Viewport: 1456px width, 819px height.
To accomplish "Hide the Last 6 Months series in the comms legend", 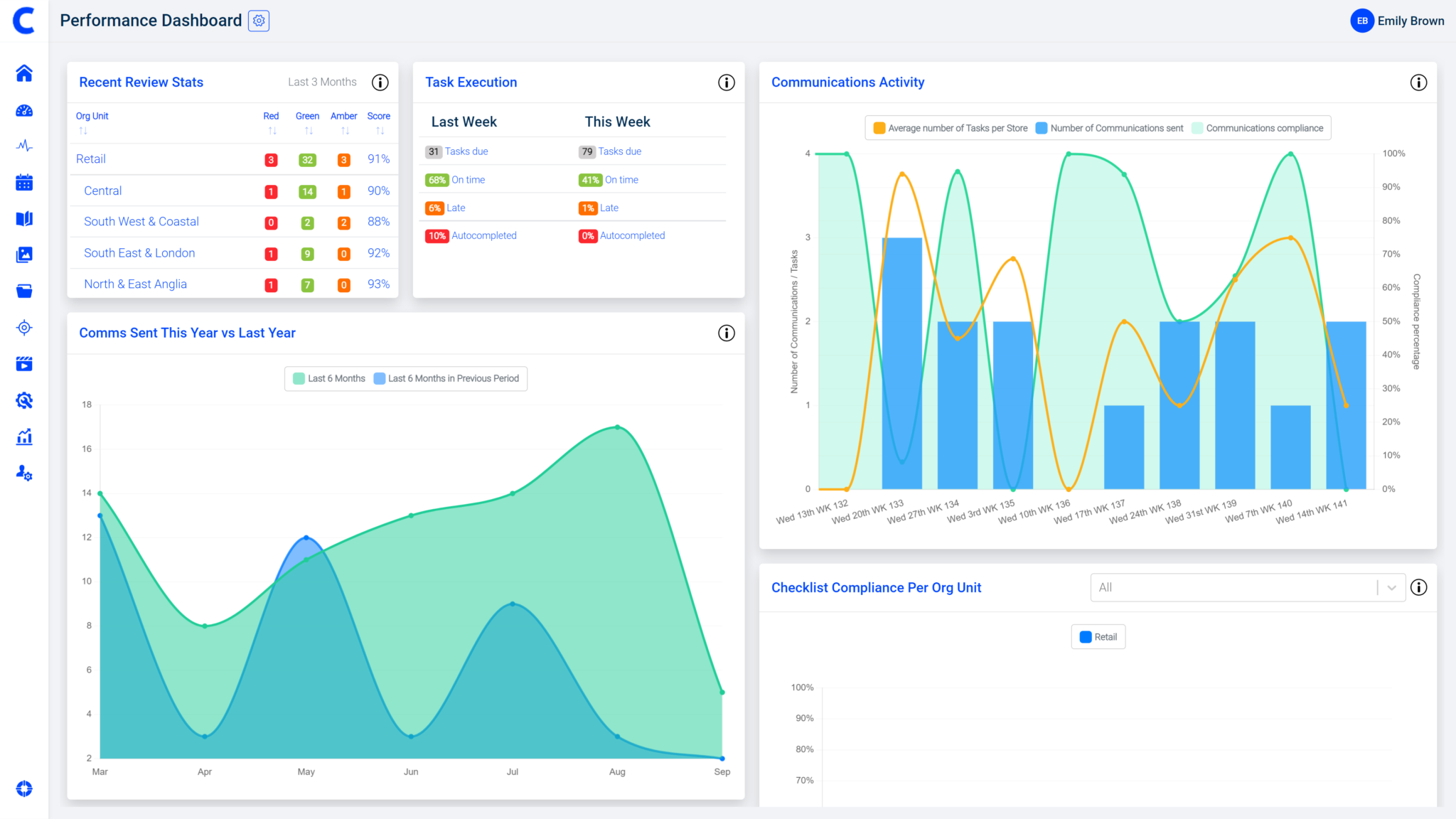I will coord(328,378).
